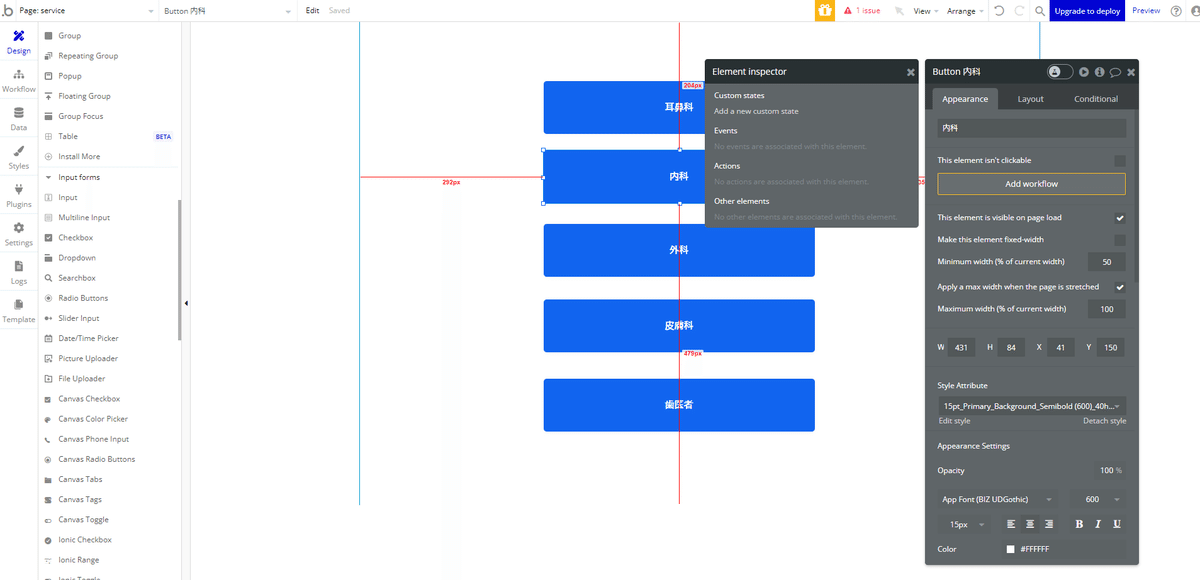
Task: Click the redo arrow icon
Action: 1019,11
